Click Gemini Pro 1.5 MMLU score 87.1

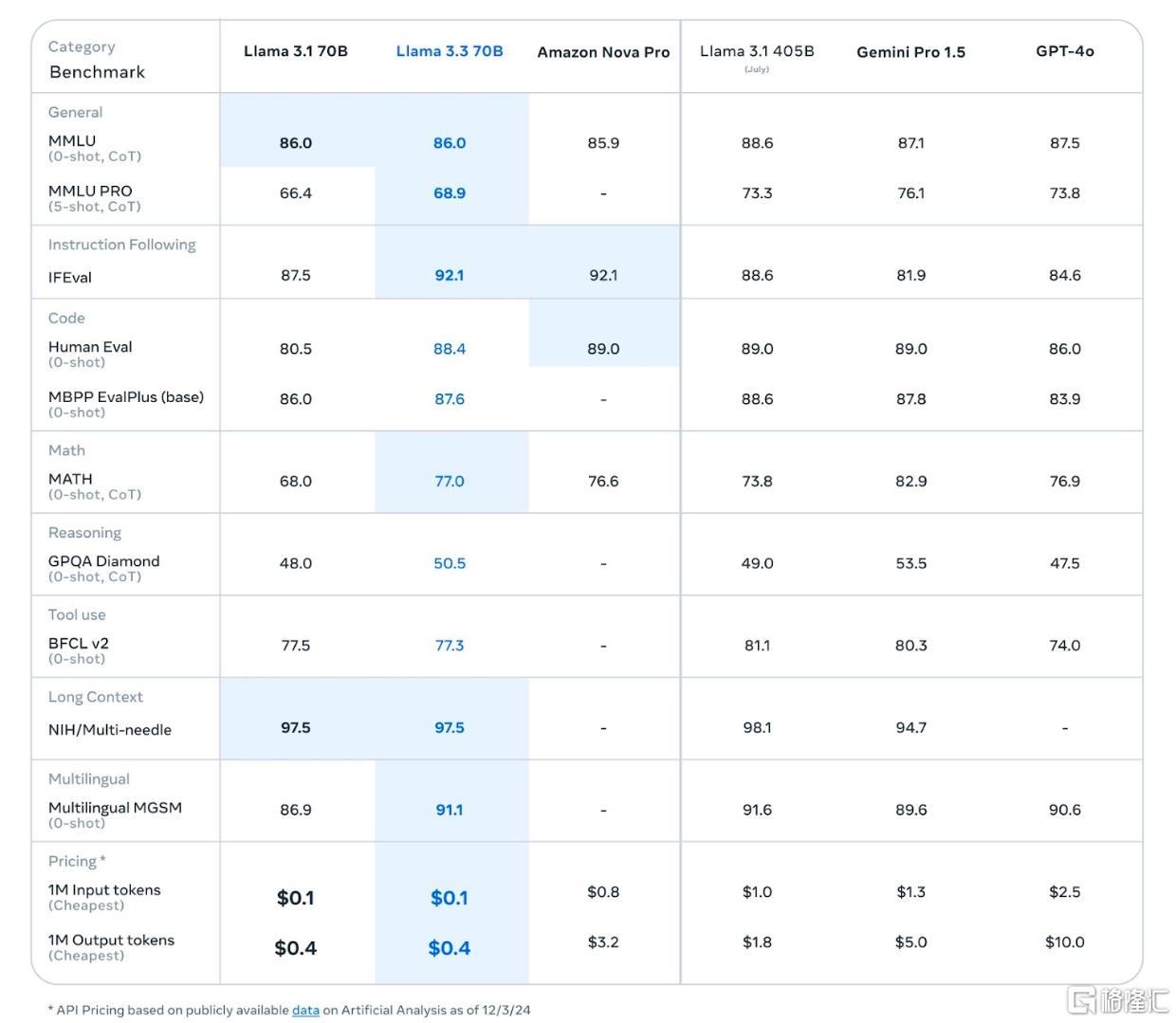pos(910,143)
